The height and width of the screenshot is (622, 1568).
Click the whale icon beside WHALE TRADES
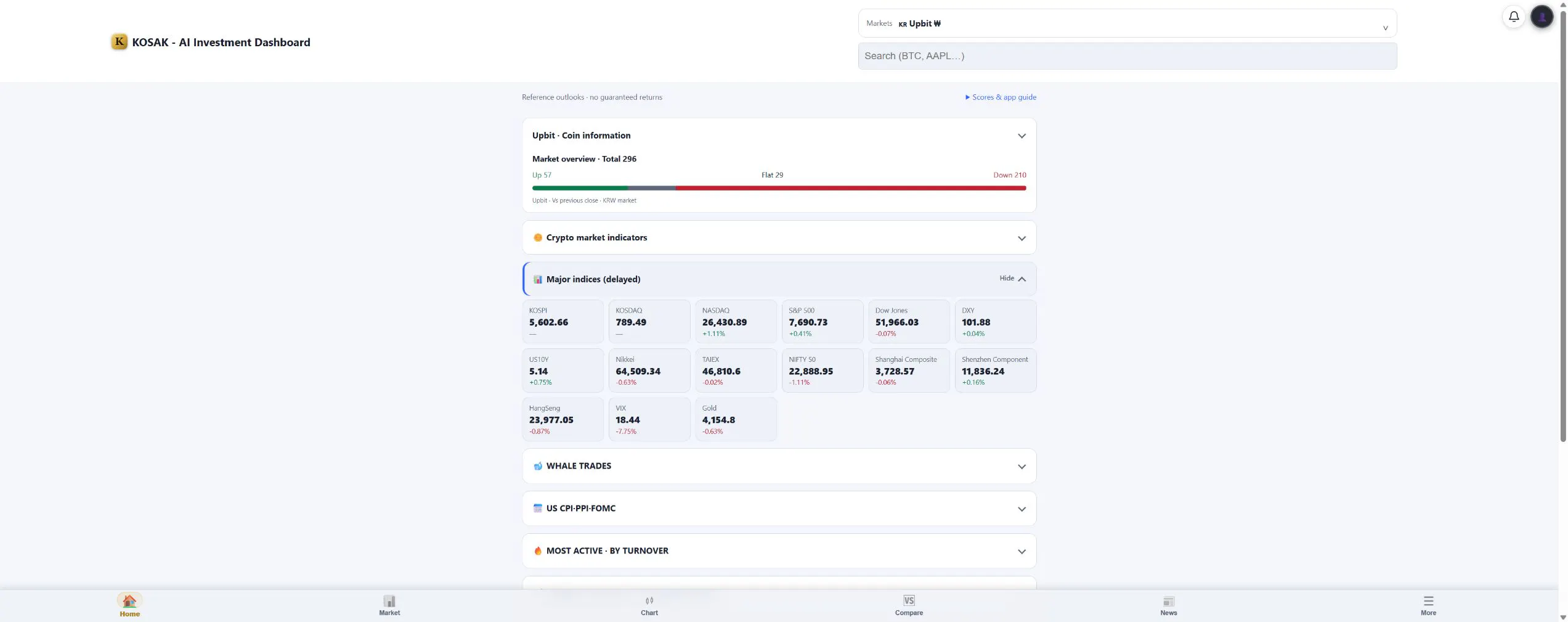click(537, 466)
